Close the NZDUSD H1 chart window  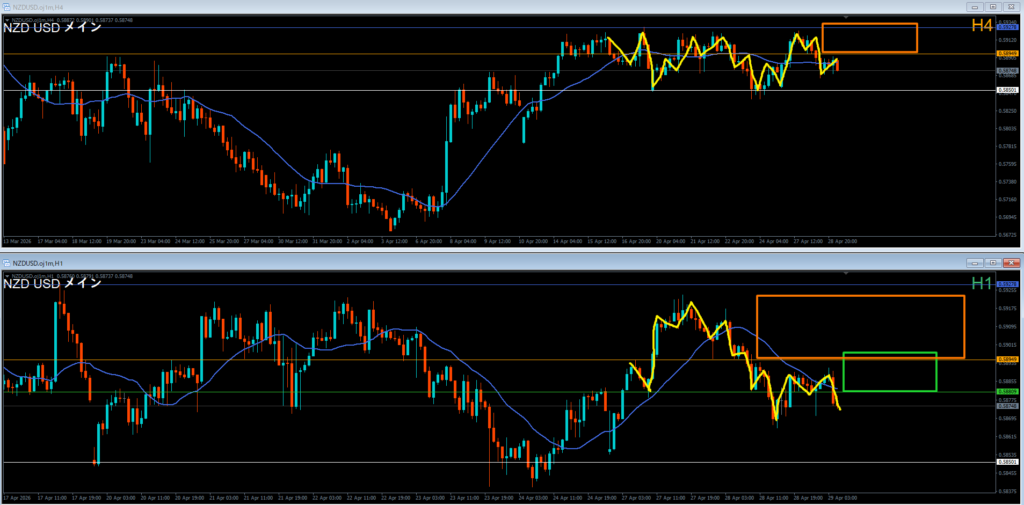[1010, 263]
